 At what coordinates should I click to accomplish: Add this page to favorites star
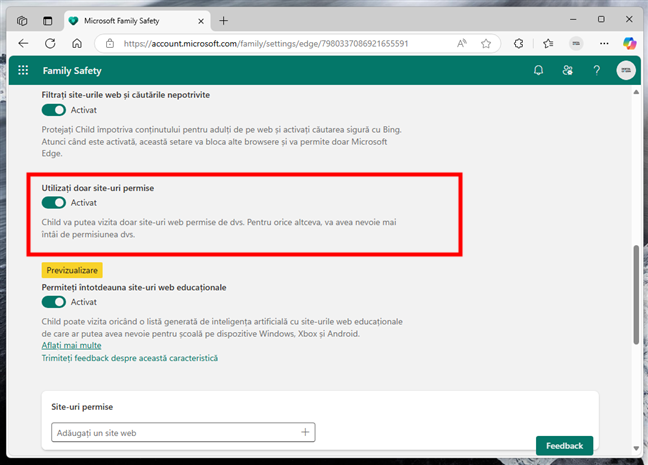pyautogui.click(x=486, y=43)
